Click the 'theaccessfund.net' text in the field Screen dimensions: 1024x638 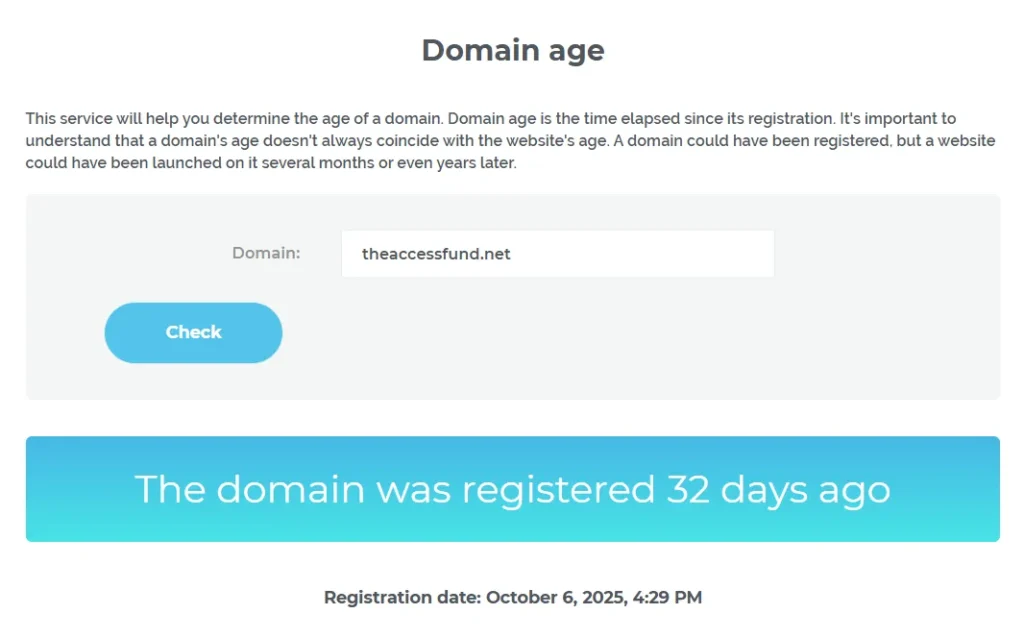pyautogui.click(x=436, y=254)
